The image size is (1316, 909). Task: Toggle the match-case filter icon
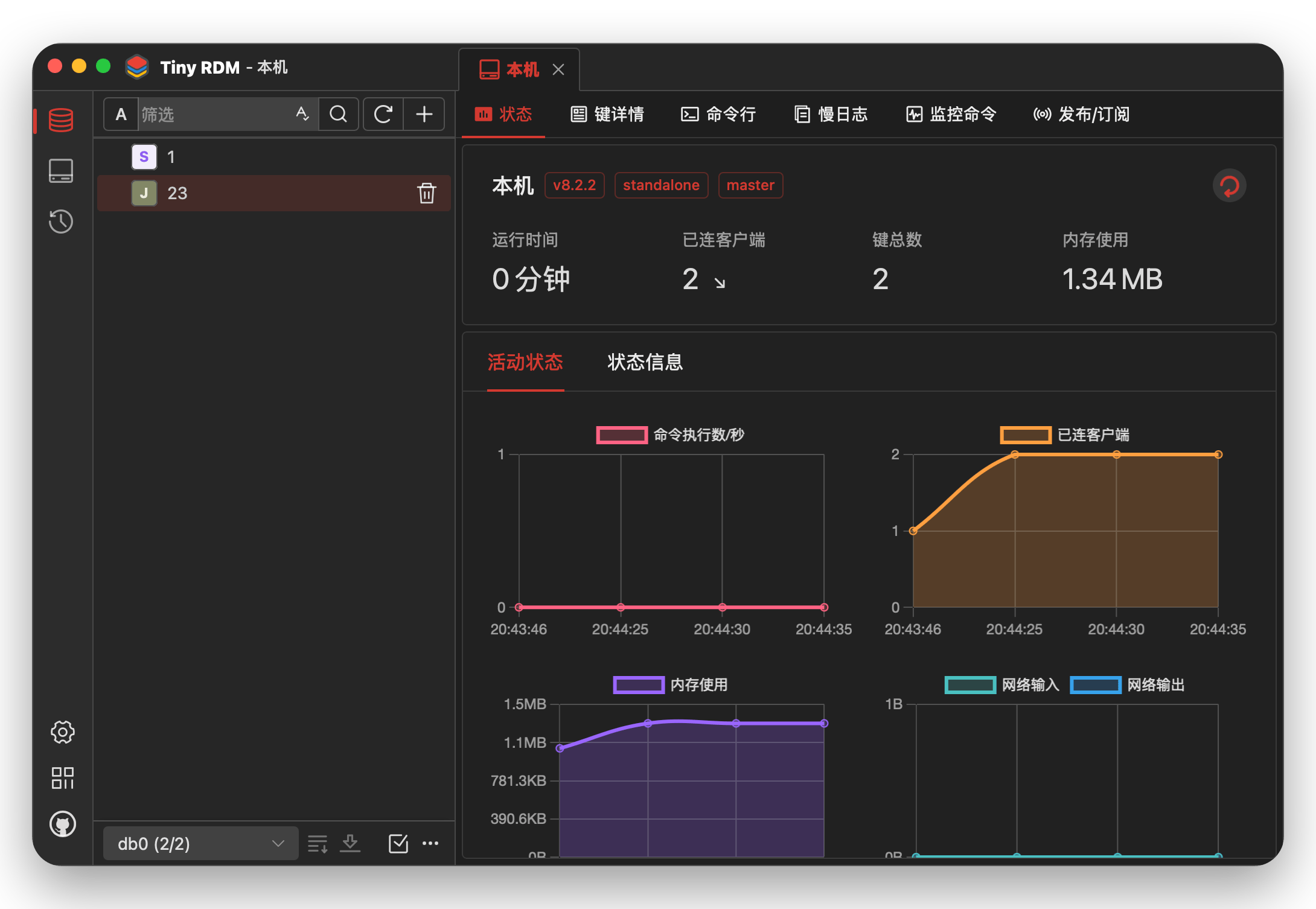click(x=302, y=114)
